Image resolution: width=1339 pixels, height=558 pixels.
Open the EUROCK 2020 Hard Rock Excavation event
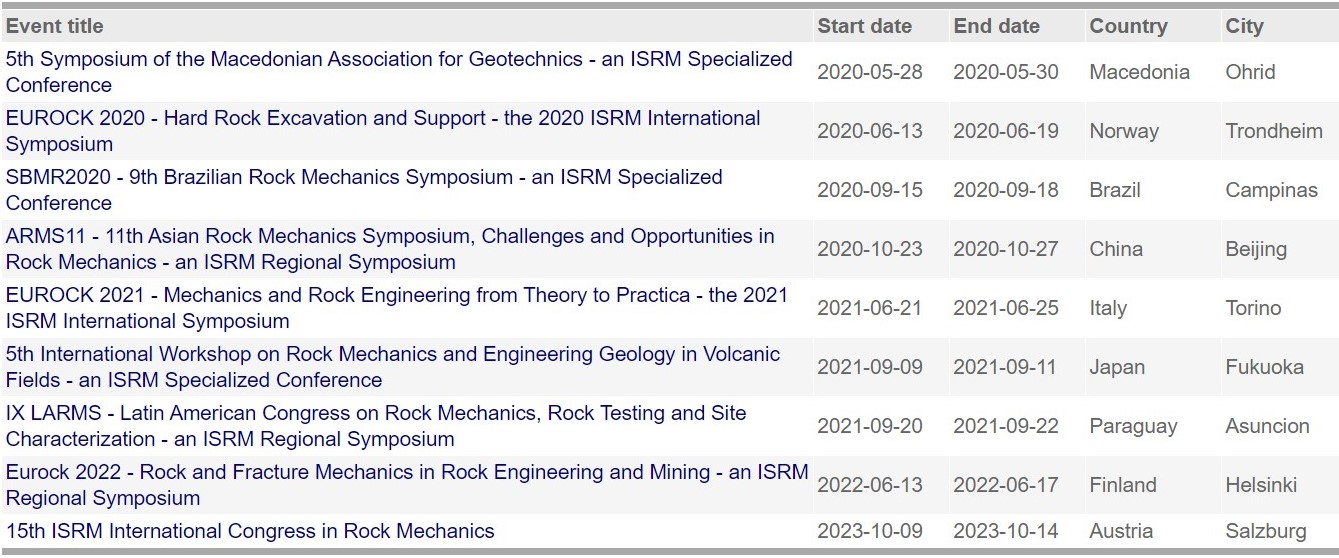(x=383, y=131)
